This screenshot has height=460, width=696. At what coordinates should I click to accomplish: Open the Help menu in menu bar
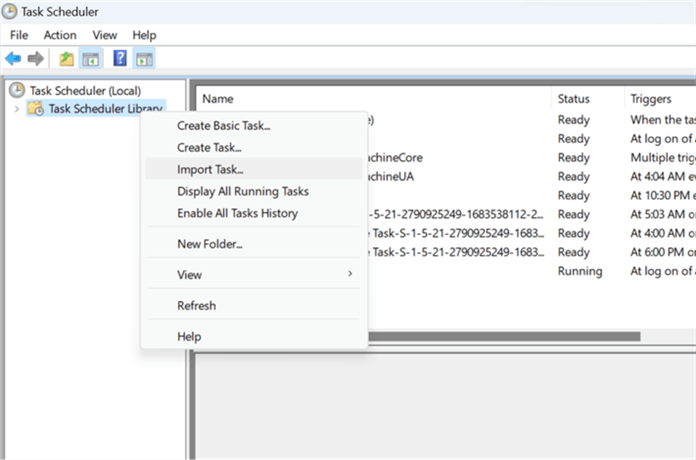point(145,35)
